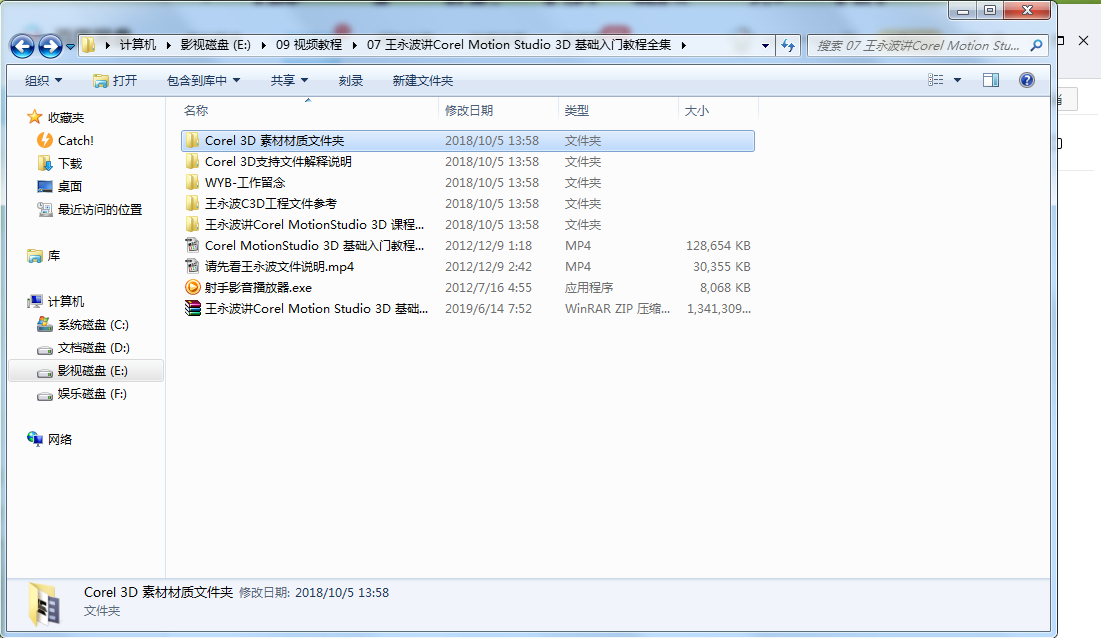Click folder thumbnail in details pane
The width and height of the screenshot is (1101, 638).
click(x=44, y=604)
